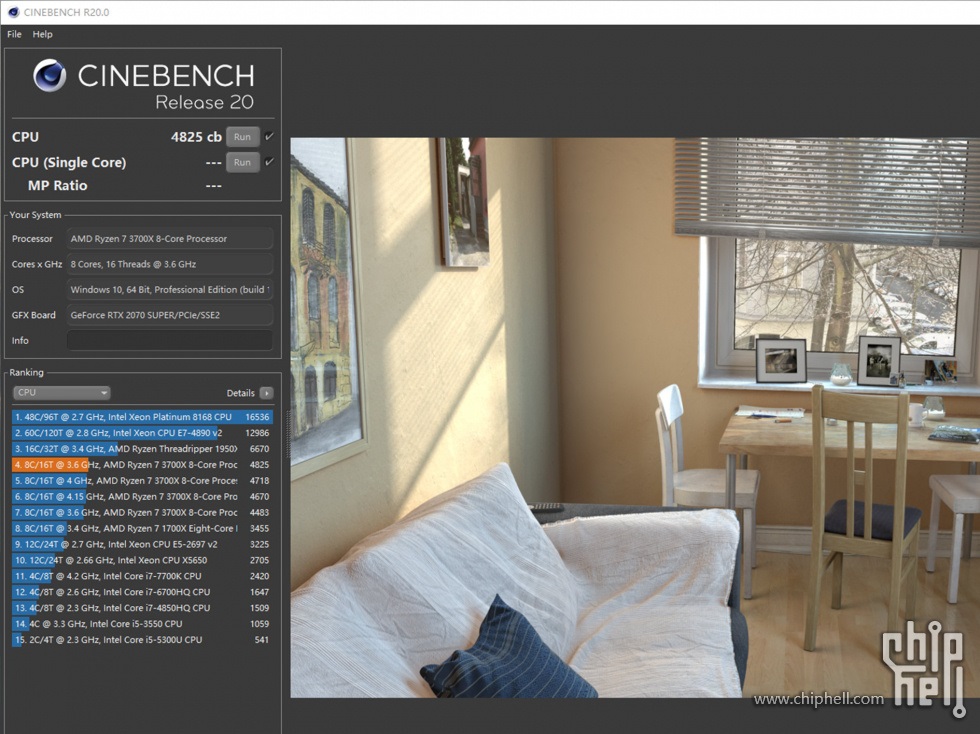
Task: Click the Cores x GHz field
Action: pyautogui.click(x=170, y=264)
